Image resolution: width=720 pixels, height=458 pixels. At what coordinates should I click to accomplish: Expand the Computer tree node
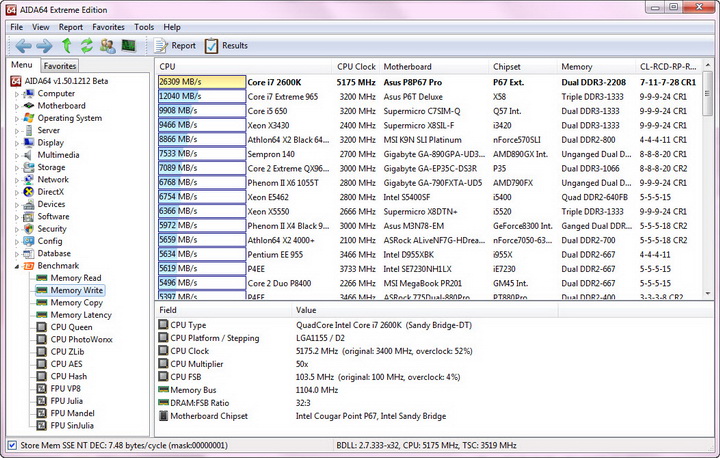click(x=17, y=94)
